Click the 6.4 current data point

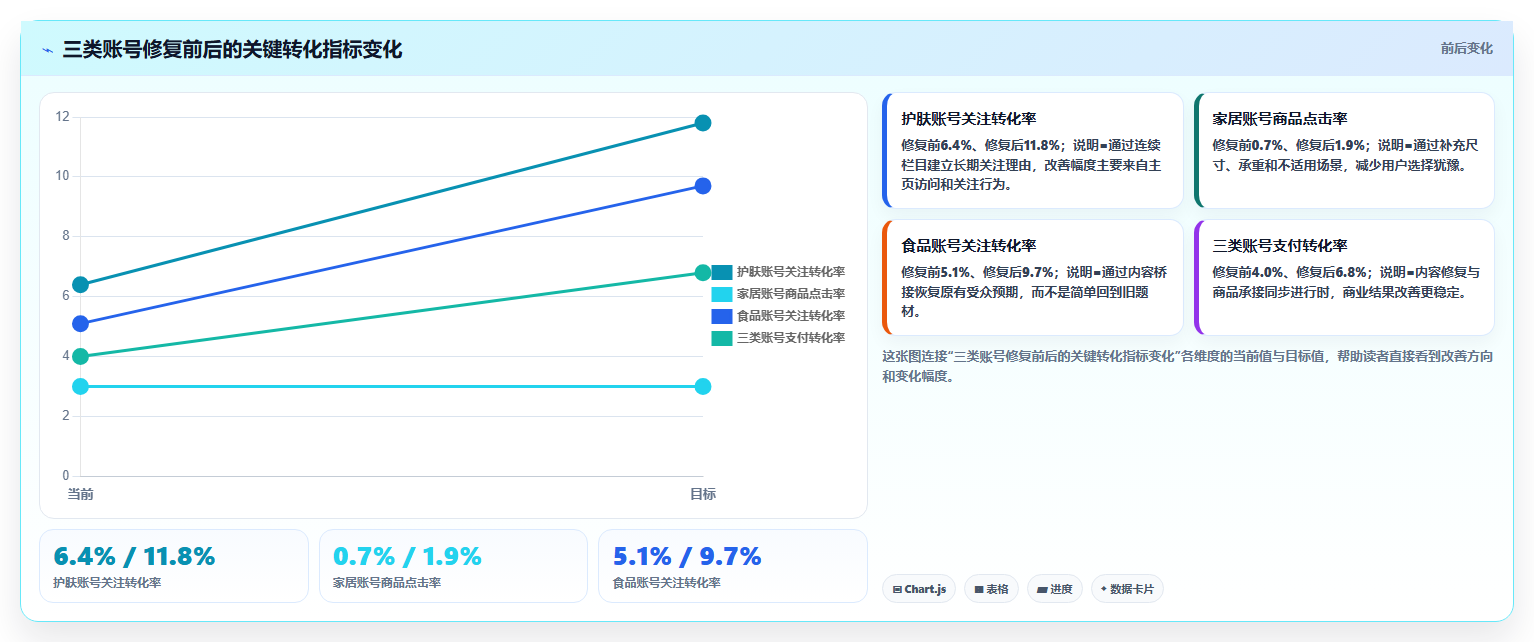click(81, 285)
